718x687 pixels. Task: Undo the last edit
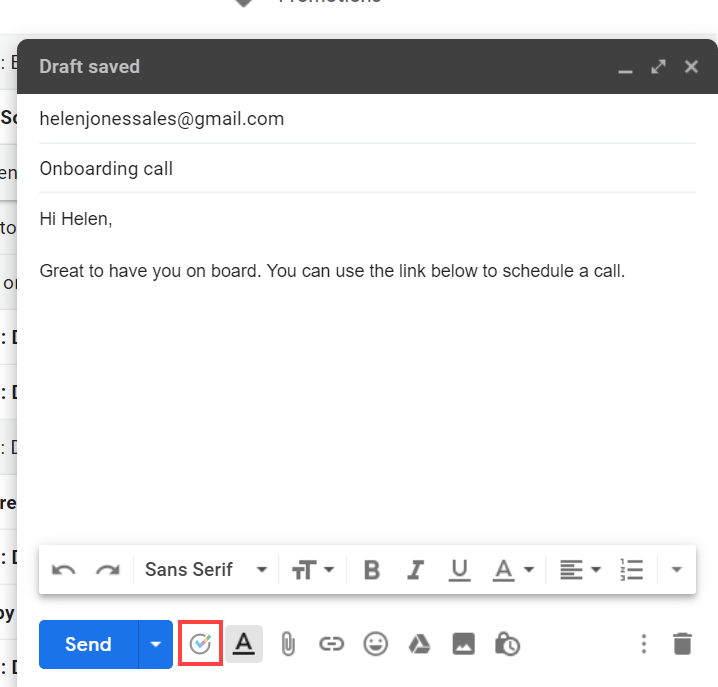[x=64, y=570]
